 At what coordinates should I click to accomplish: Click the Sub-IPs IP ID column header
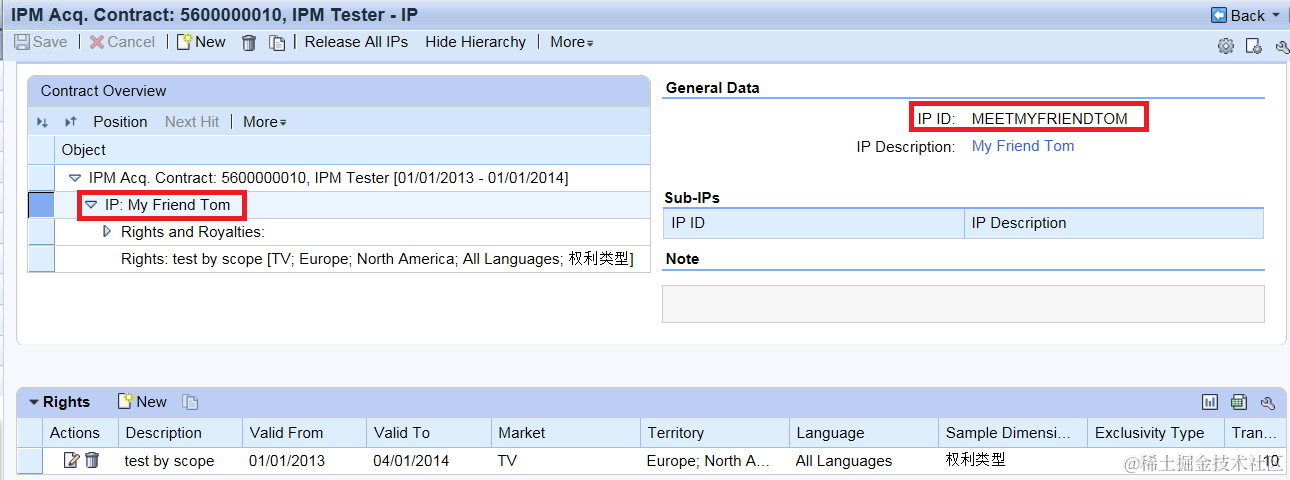tap(813, 223)
